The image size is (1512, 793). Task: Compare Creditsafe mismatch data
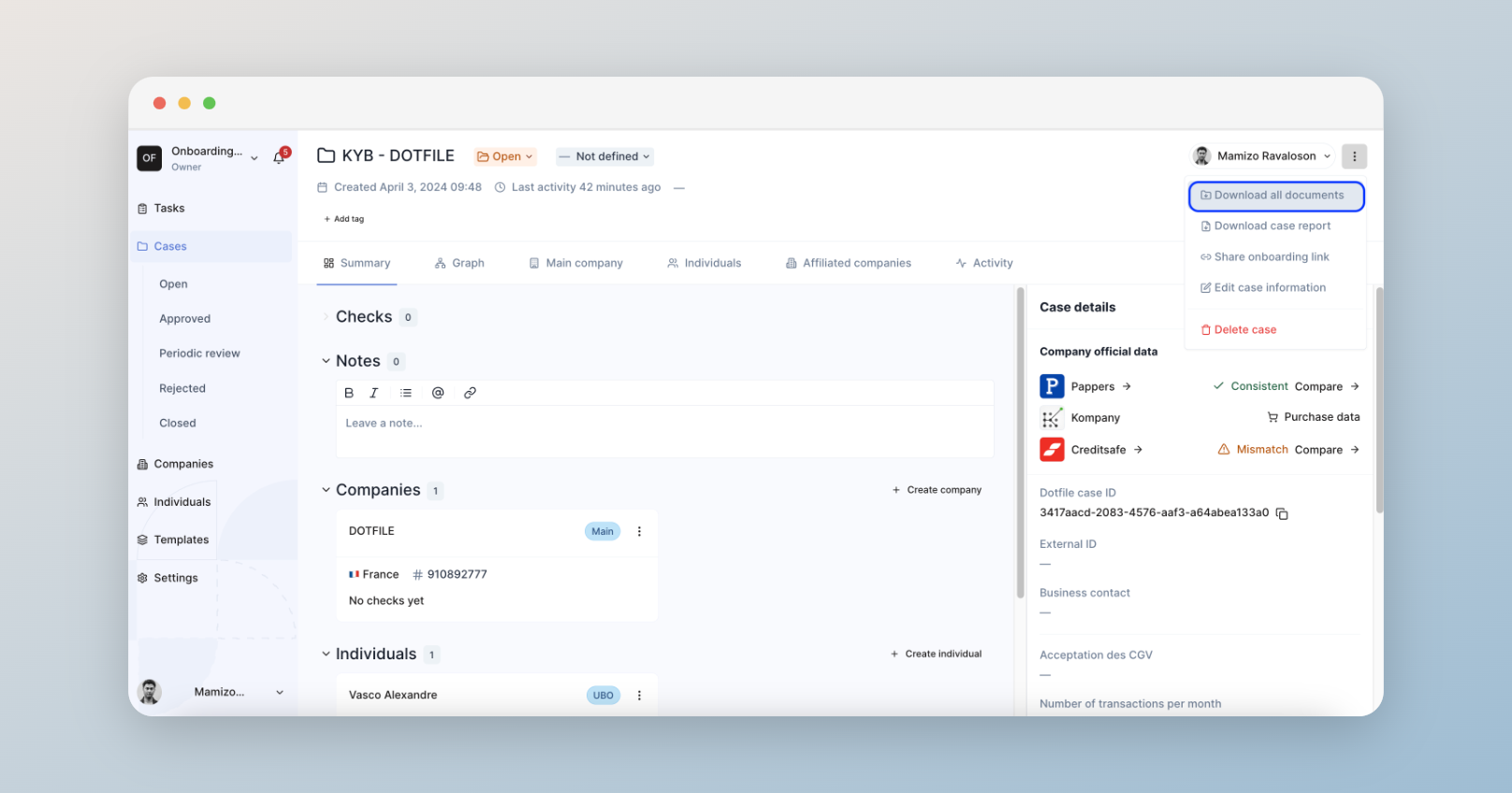tap(1327, 450)
